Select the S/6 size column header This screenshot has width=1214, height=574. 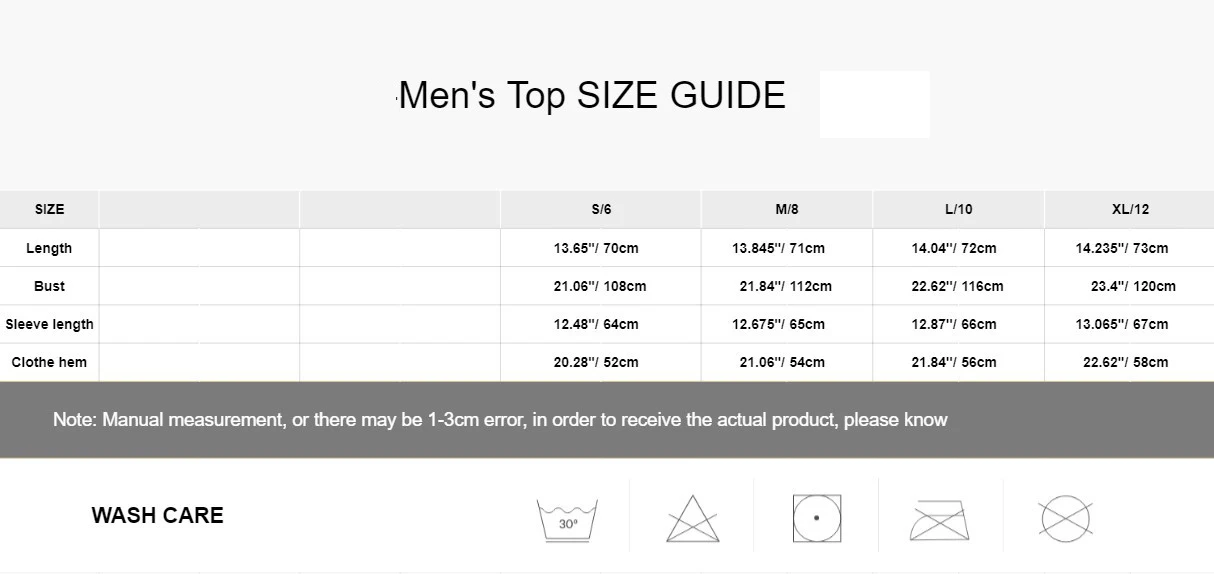pos(601,210)
